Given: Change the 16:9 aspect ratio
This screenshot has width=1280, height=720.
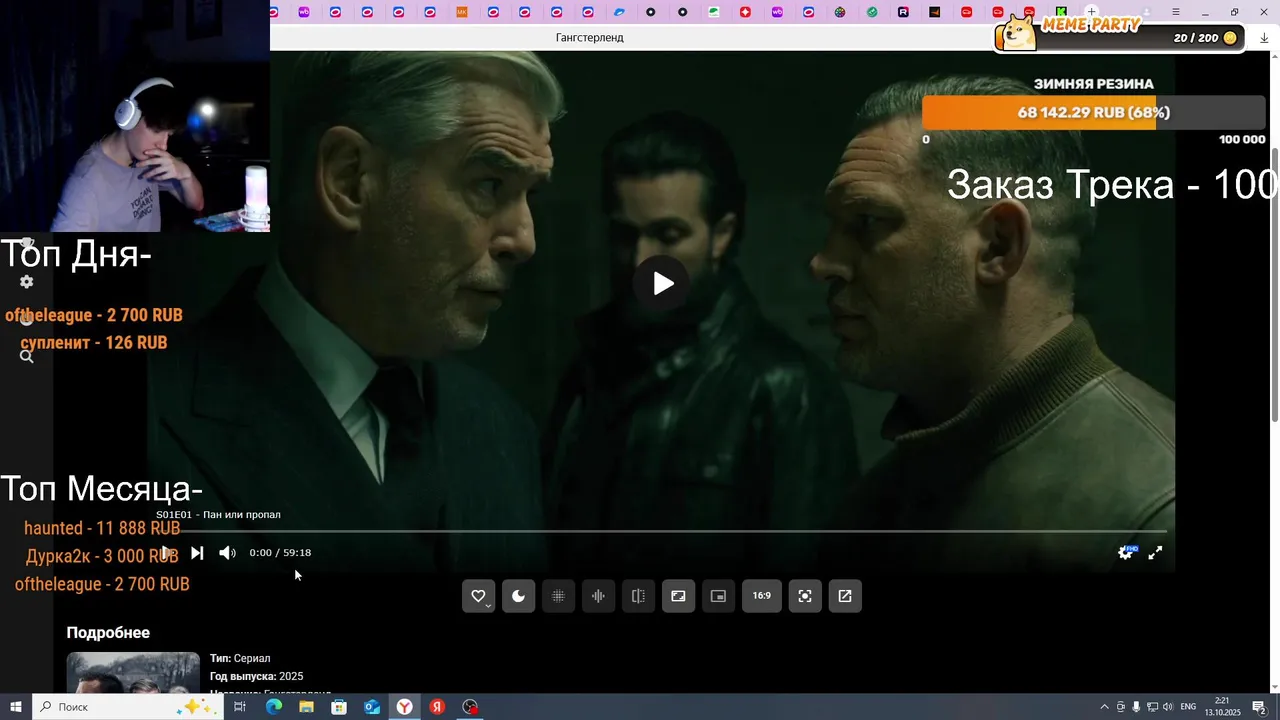Looking at the screenshot, I should point(762,596).
